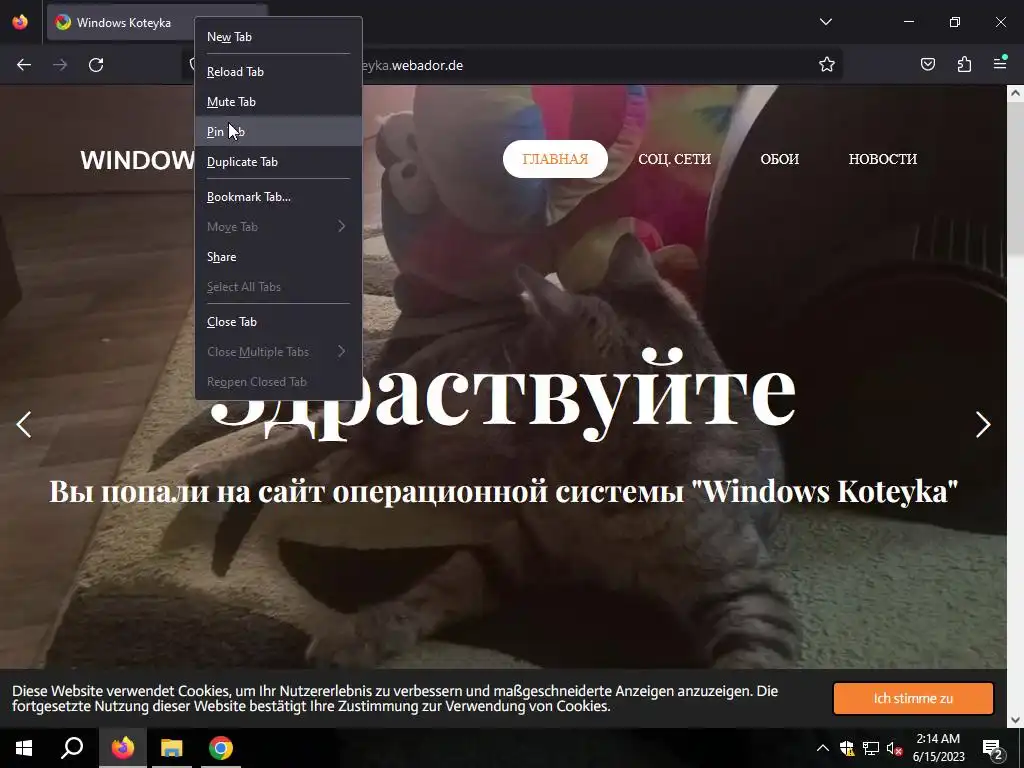The image size is (1024, 768).
Task: Expand the Move Tab submenu arrow
Action: [x=342, y=227]
